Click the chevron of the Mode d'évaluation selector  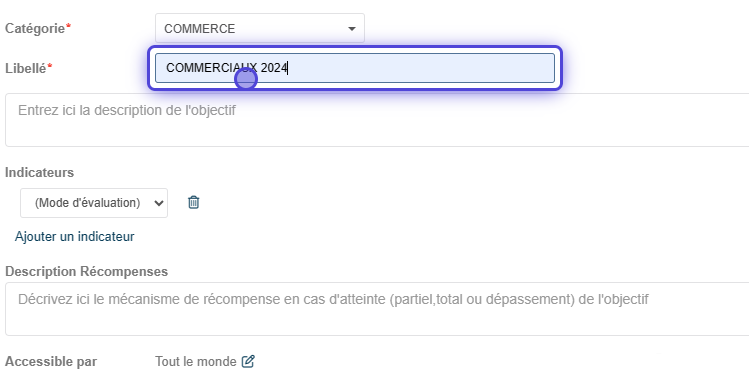click(159, 203)
